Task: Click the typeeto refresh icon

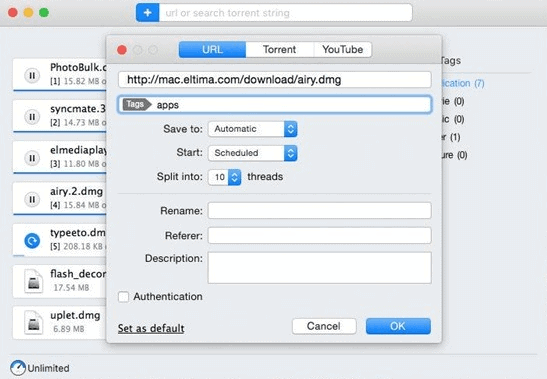Action: pyautogui.click(x=32, y=241)
